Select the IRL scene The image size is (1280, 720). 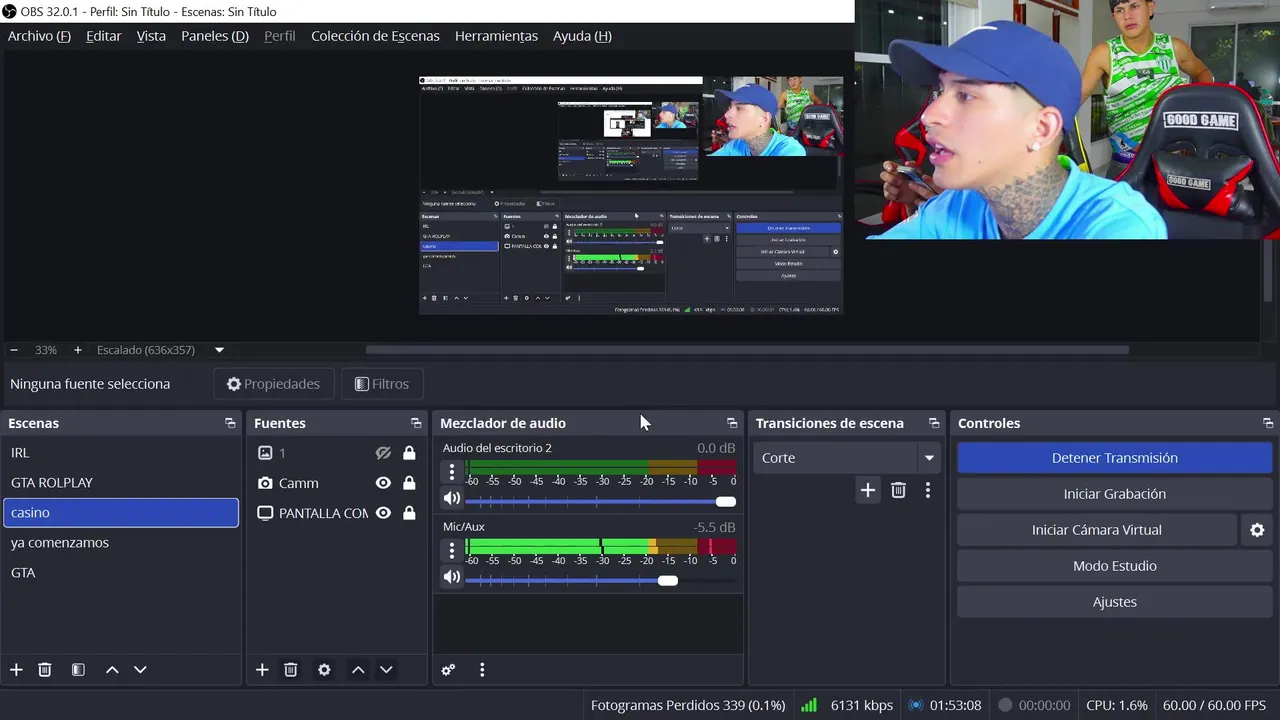pos(121,453)
